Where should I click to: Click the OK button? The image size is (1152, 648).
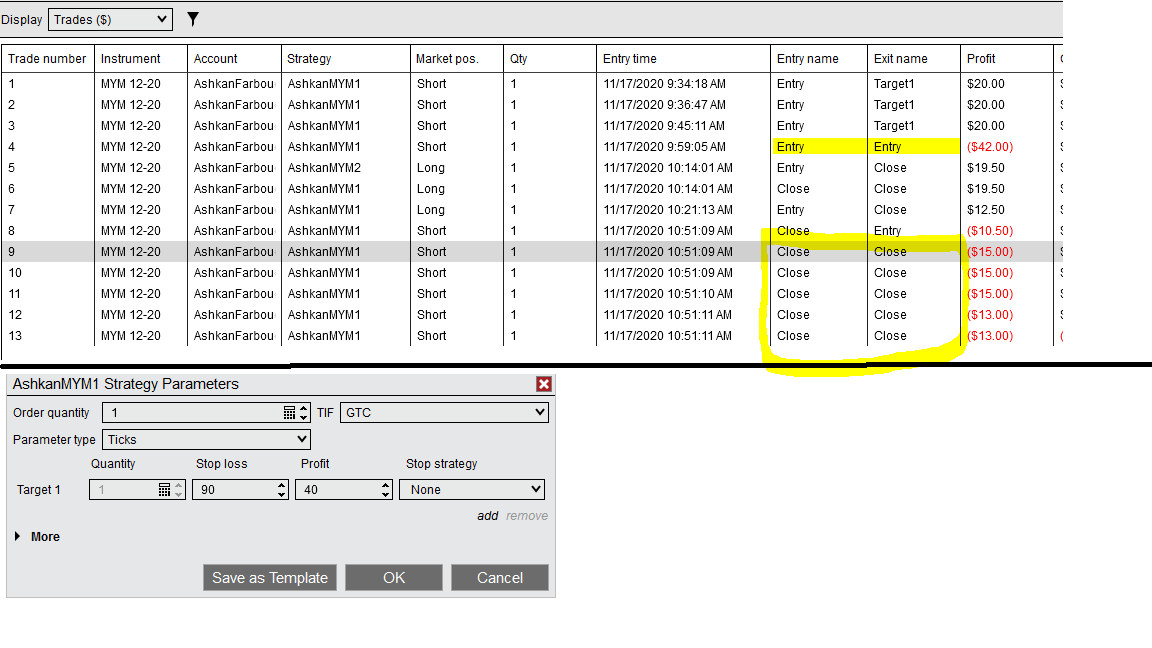393,577
